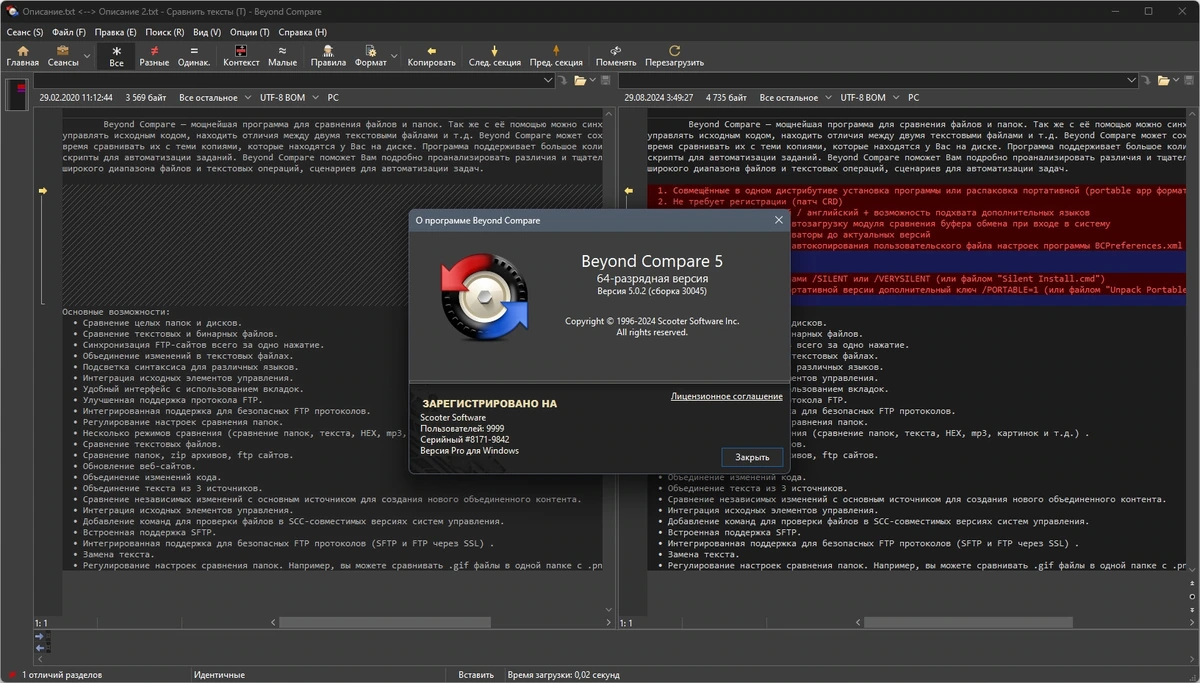Click left pane go/reload path arrow icon
This screenshot has width=1200, height=683.
point(563,80)
